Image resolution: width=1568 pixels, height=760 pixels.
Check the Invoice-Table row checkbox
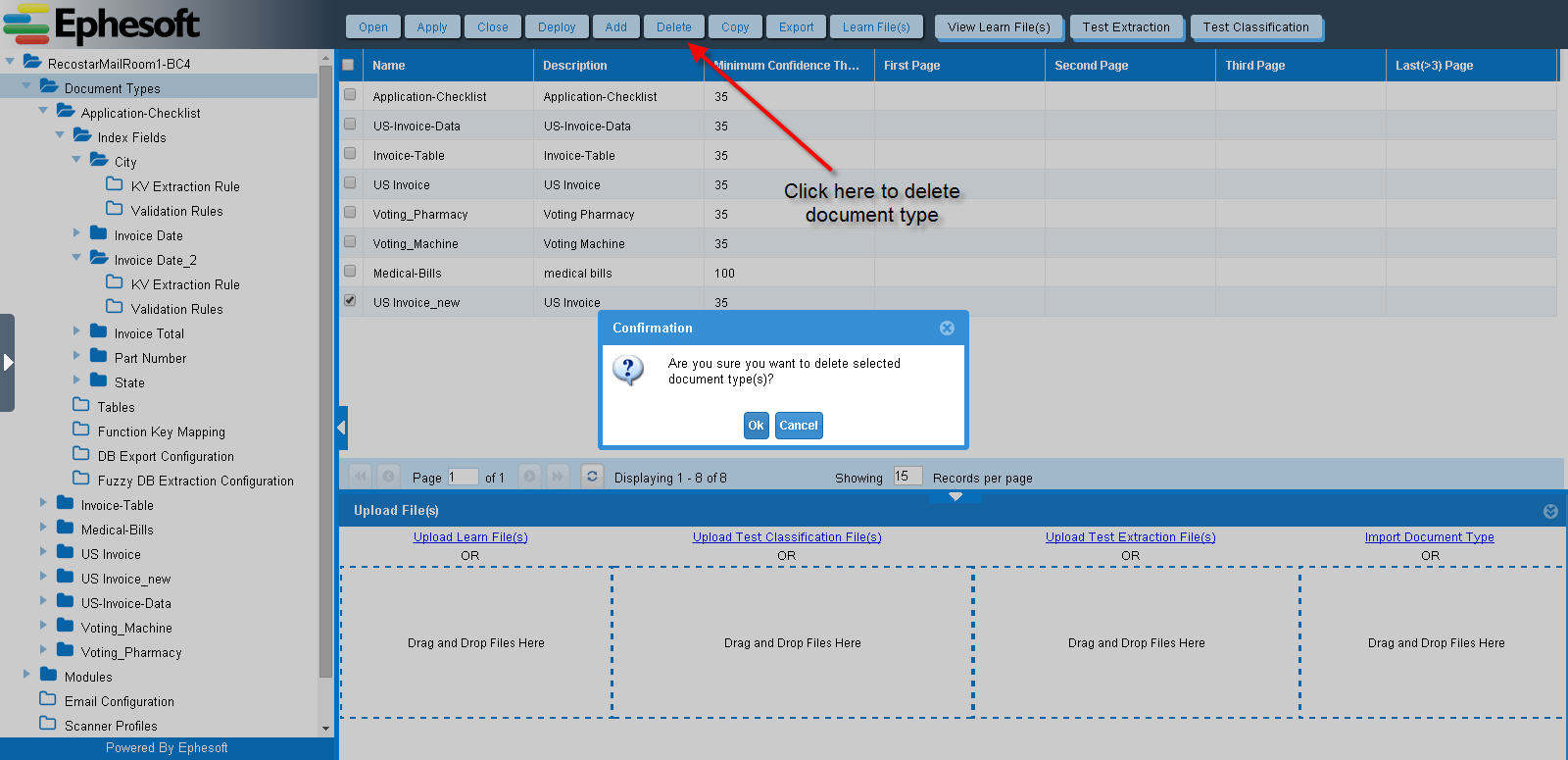click(350, 154)
